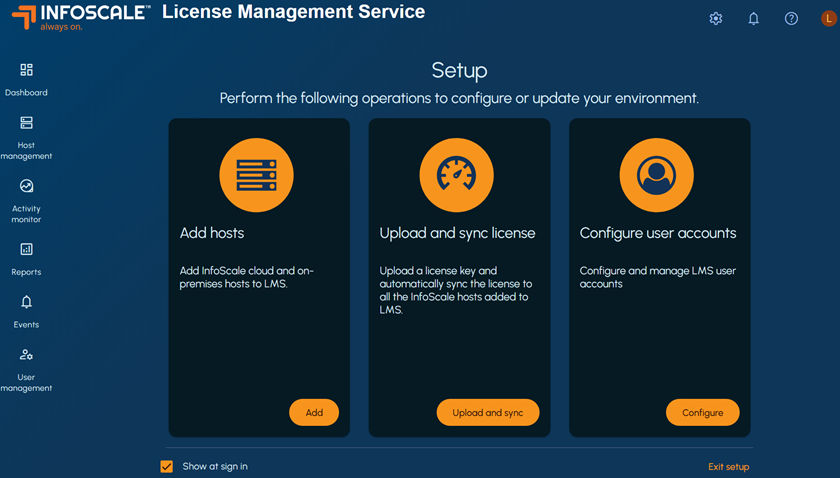Click the Upload and sync gauge icon

pyautogui.click(x=456, y=175)
